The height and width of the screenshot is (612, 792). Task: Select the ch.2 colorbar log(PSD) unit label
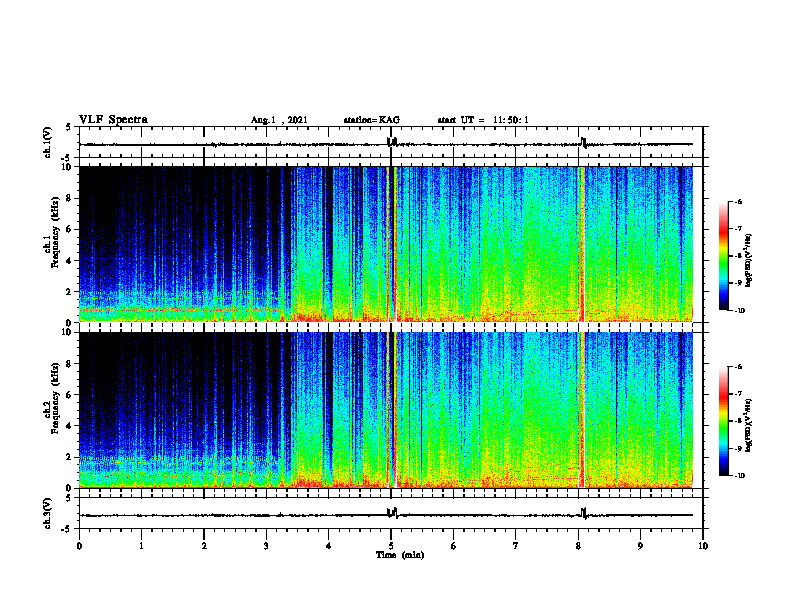click(749, 425)
